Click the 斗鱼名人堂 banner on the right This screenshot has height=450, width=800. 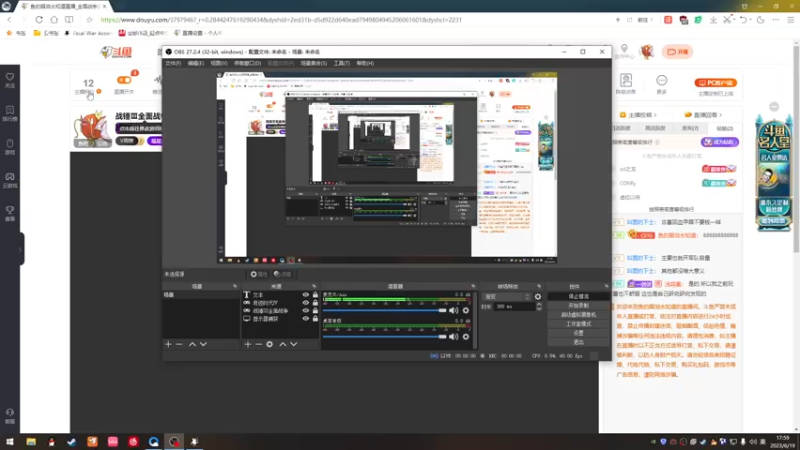coord(773,173)
